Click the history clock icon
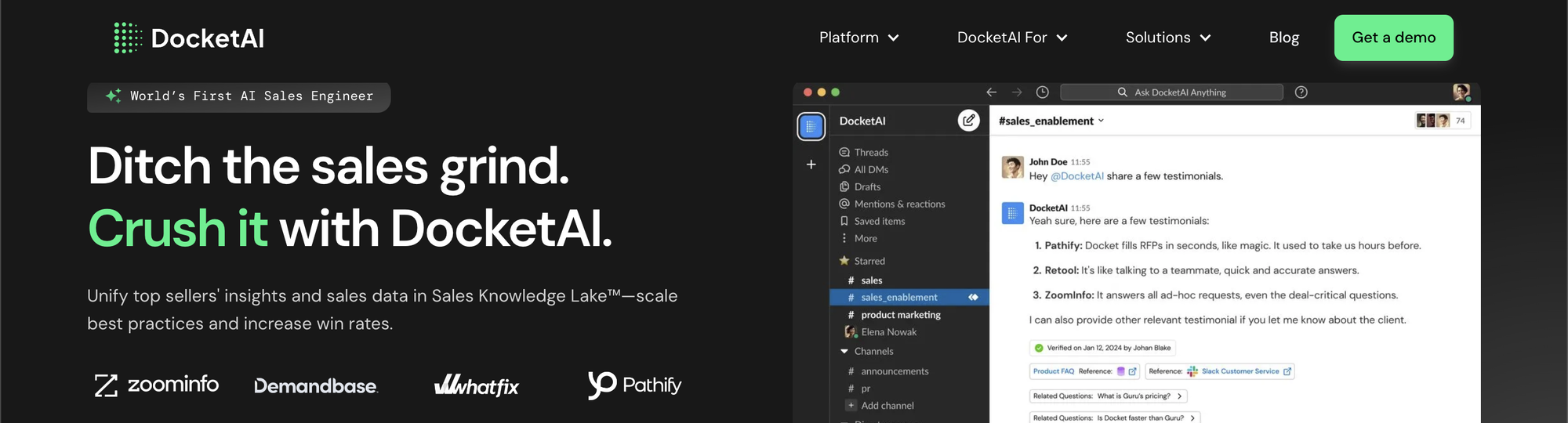Viewport: 1568px width, 423px height. point(1042,92)
